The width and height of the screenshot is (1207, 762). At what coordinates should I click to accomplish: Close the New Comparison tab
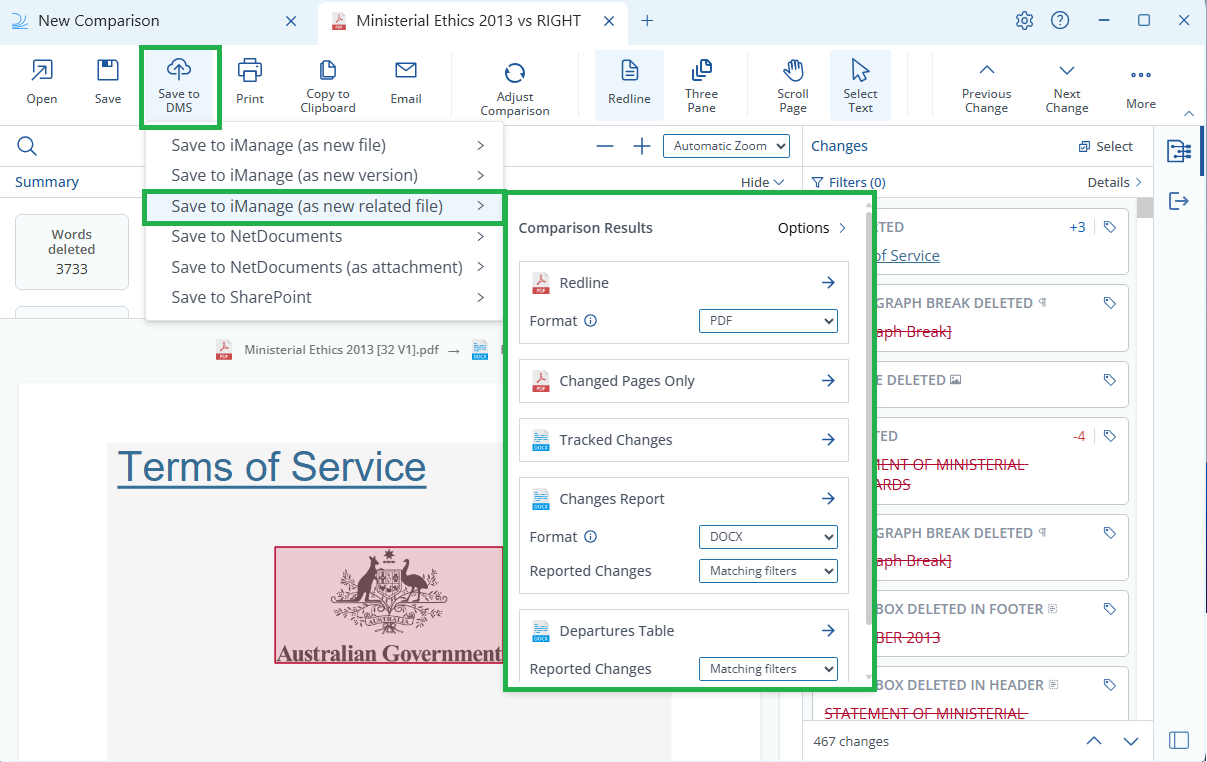[x=291, y=21]
